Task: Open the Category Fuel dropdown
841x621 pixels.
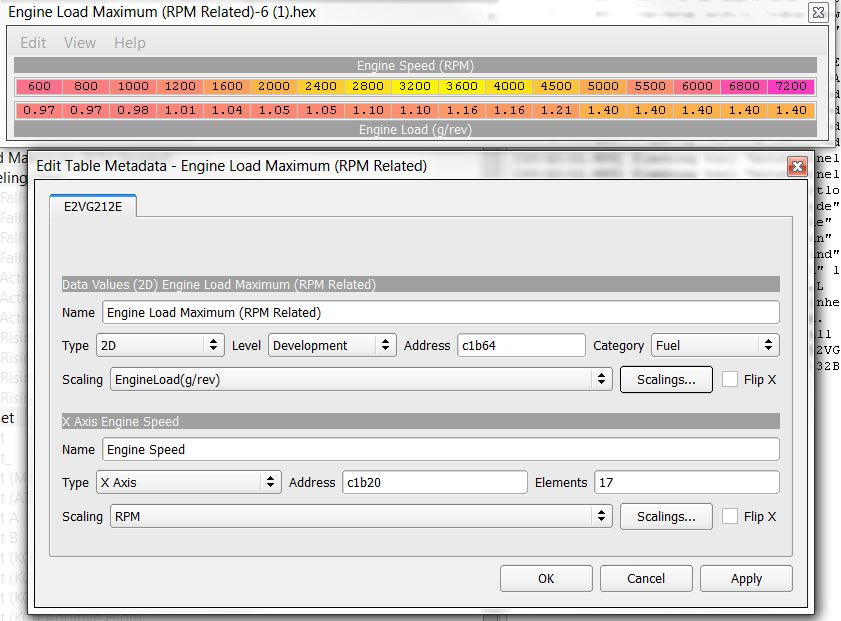Action: pyautogui.click(x=714, y=345)
